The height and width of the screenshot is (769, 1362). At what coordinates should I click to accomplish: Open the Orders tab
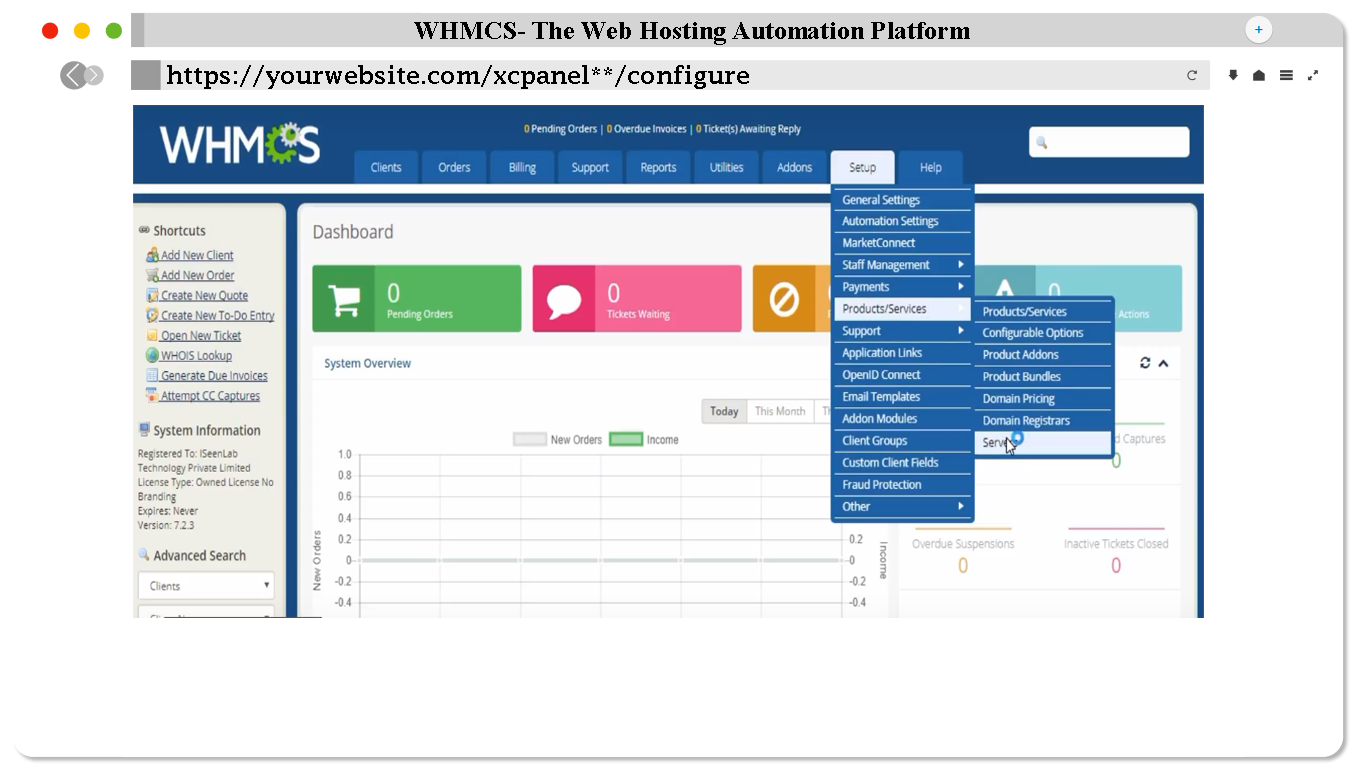coord(454,167)
